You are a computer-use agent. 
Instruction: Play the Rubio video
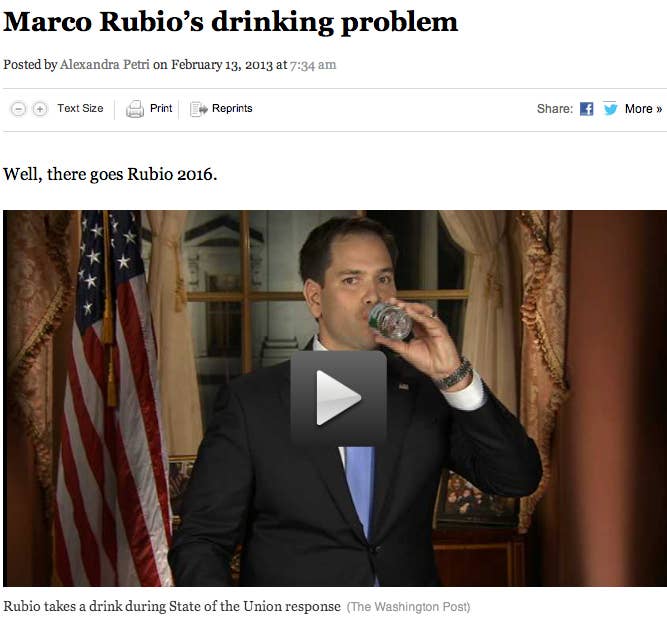click(x=339, y=398)
